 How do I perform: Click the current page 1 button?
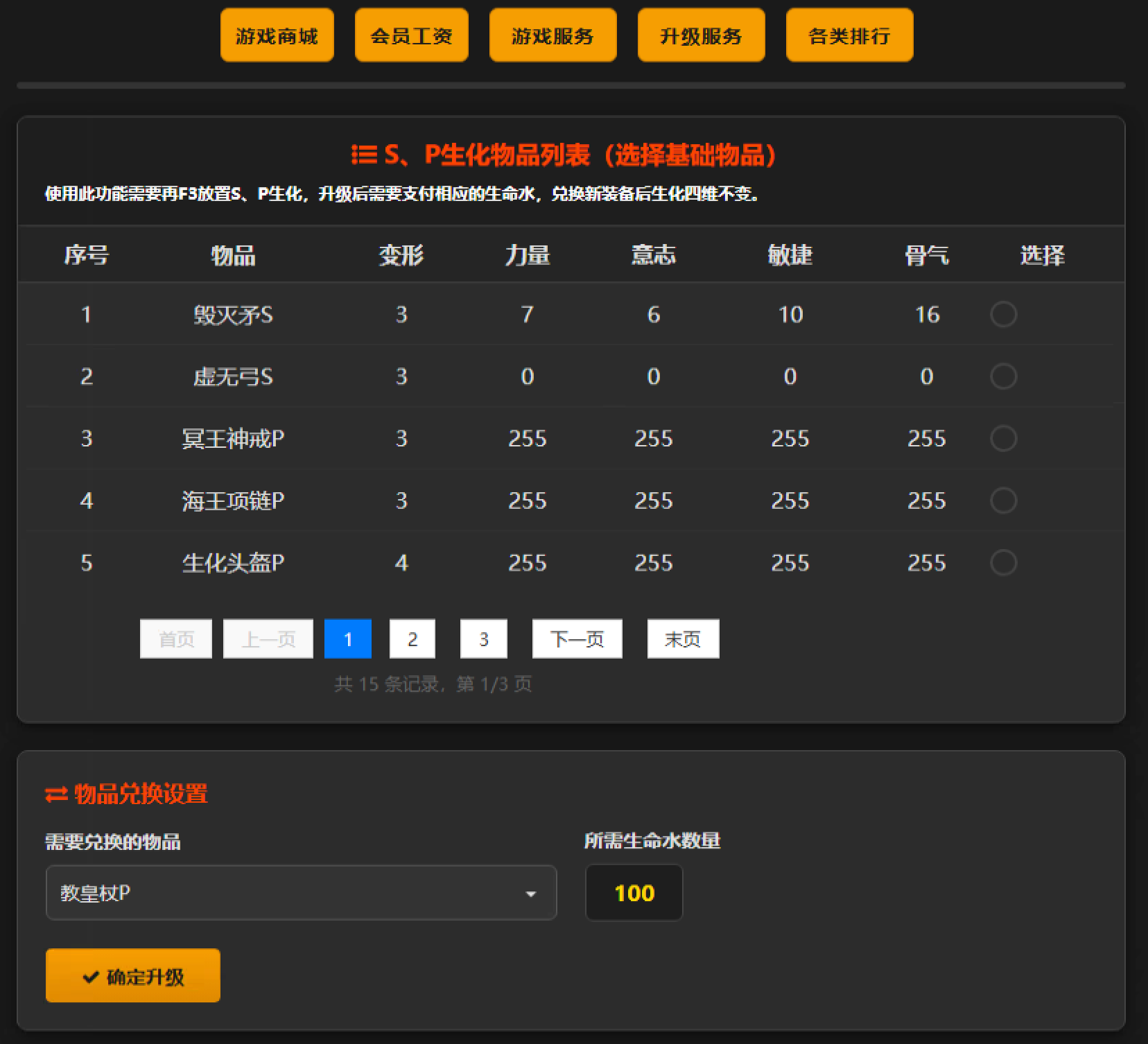click(347, 638)
